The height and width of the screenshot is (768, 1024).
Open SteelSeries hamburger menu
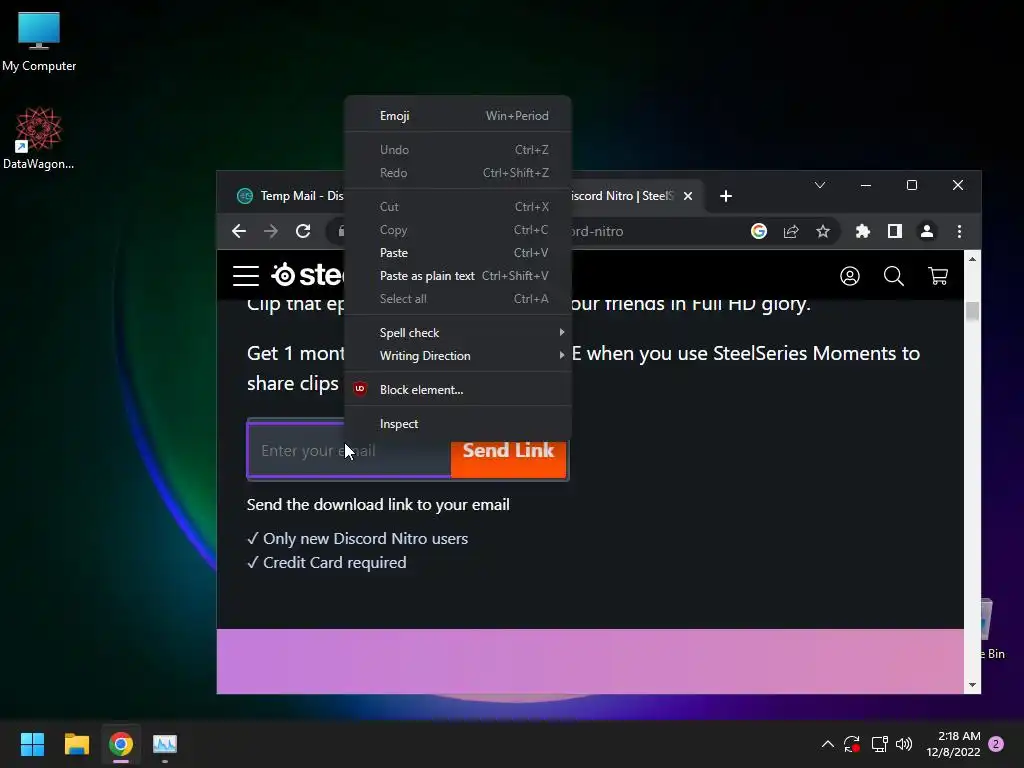click(x=246, y=276)
